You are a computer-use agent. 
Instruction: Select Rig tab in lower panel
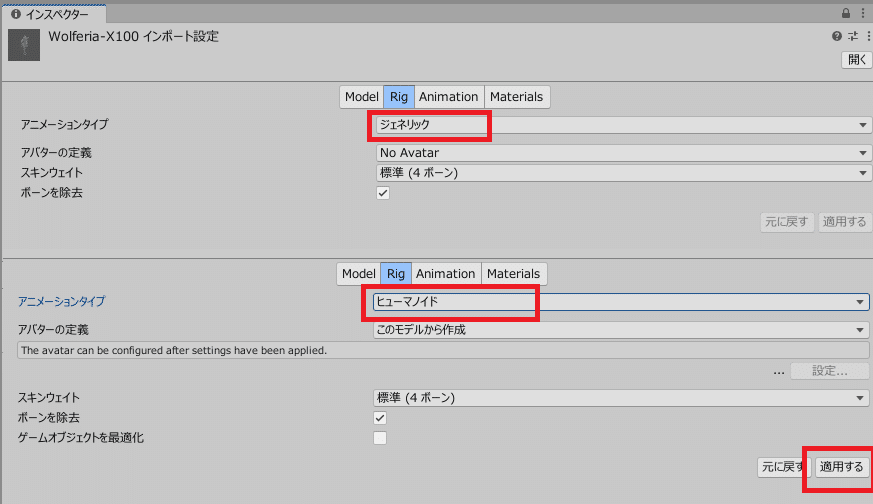point(396,274)
